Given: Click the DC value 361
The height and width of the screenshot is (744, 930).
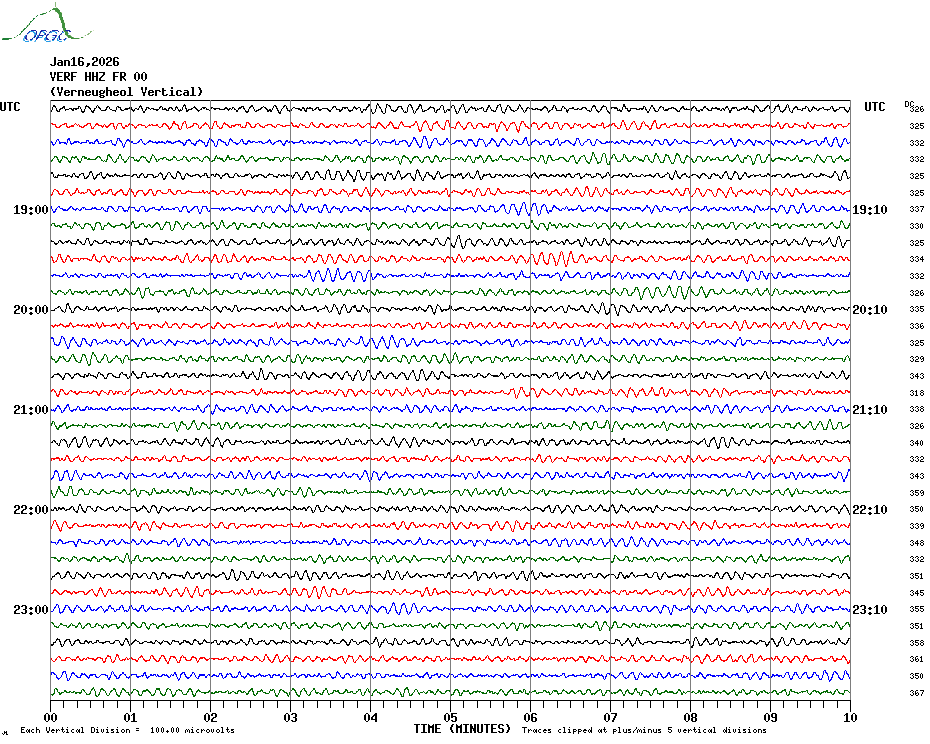Looking at the screenshot, I should (917, 659).
